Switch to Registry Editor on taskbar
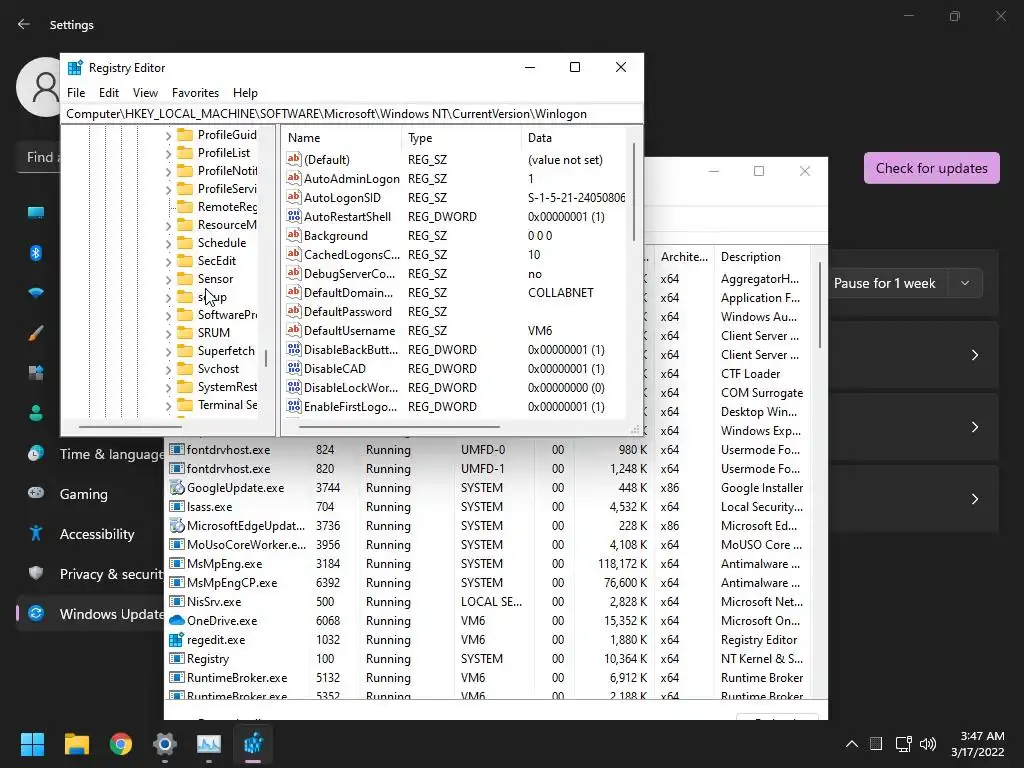Image resolution: width=1024 pixels, height=768 pixels. point(253,743)
